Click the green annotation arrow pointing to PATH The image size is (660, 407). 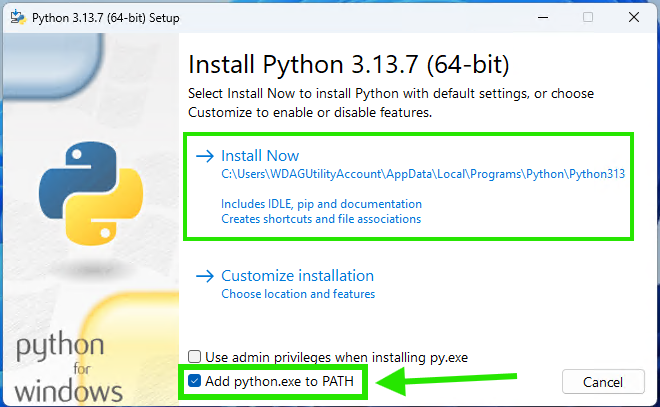[450, 381]
